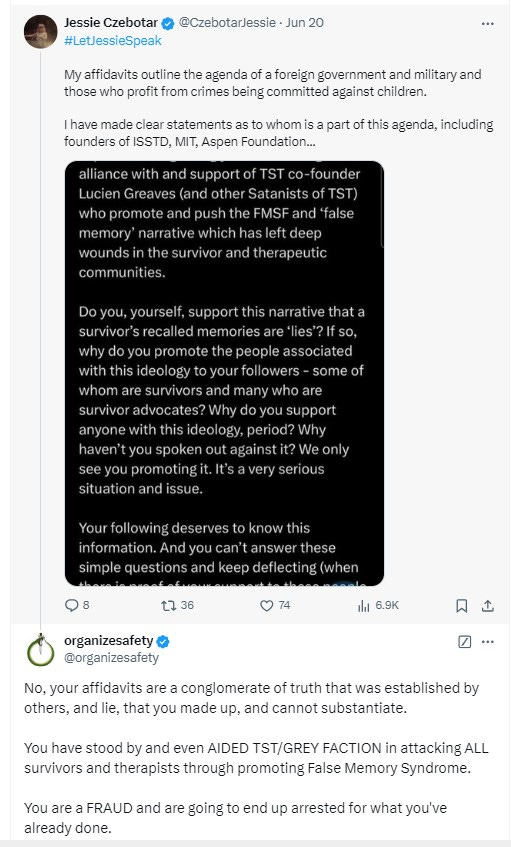Open more options on organizesafety's reply
The height and width of the screenshot is (847, 511).
click(488, 642)
